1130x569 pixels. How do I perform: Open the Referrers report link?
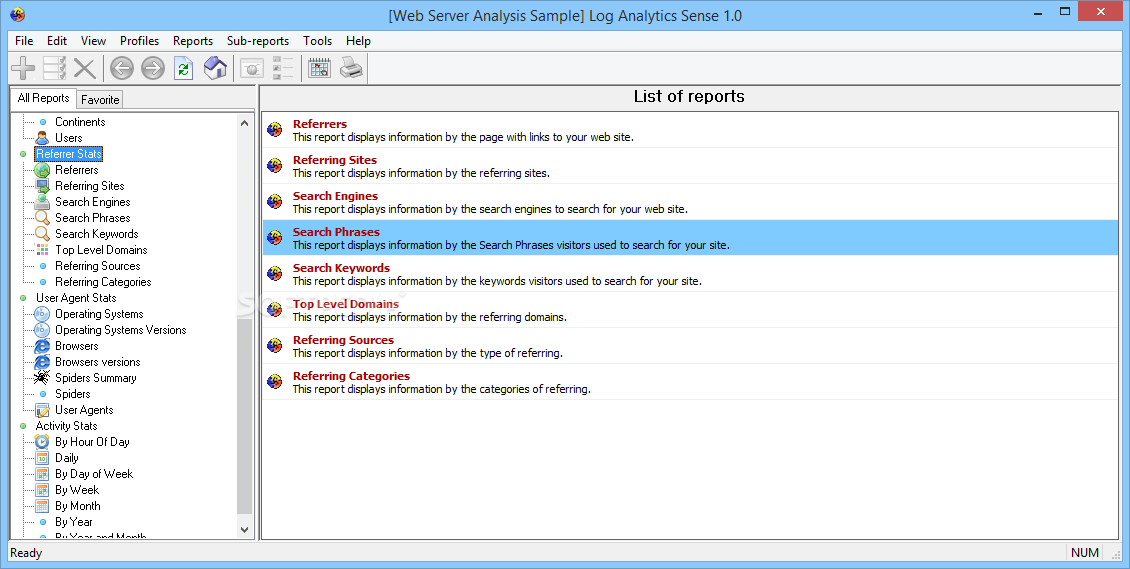pyautogui.click(x=320, y=124)
